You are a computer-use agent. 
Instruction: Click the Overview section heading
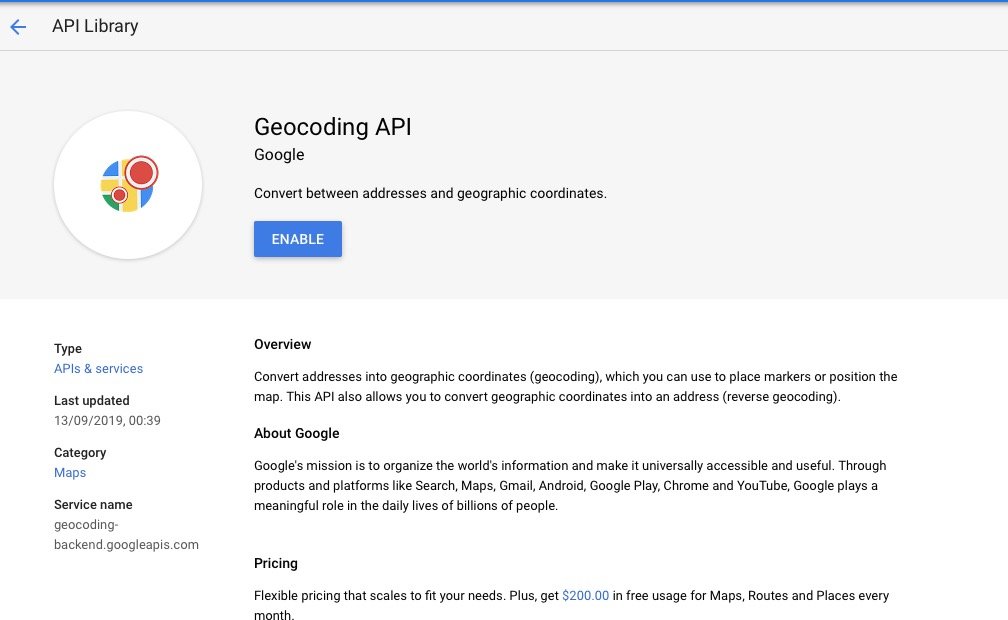pyautogui.click(x=282, y=344)
